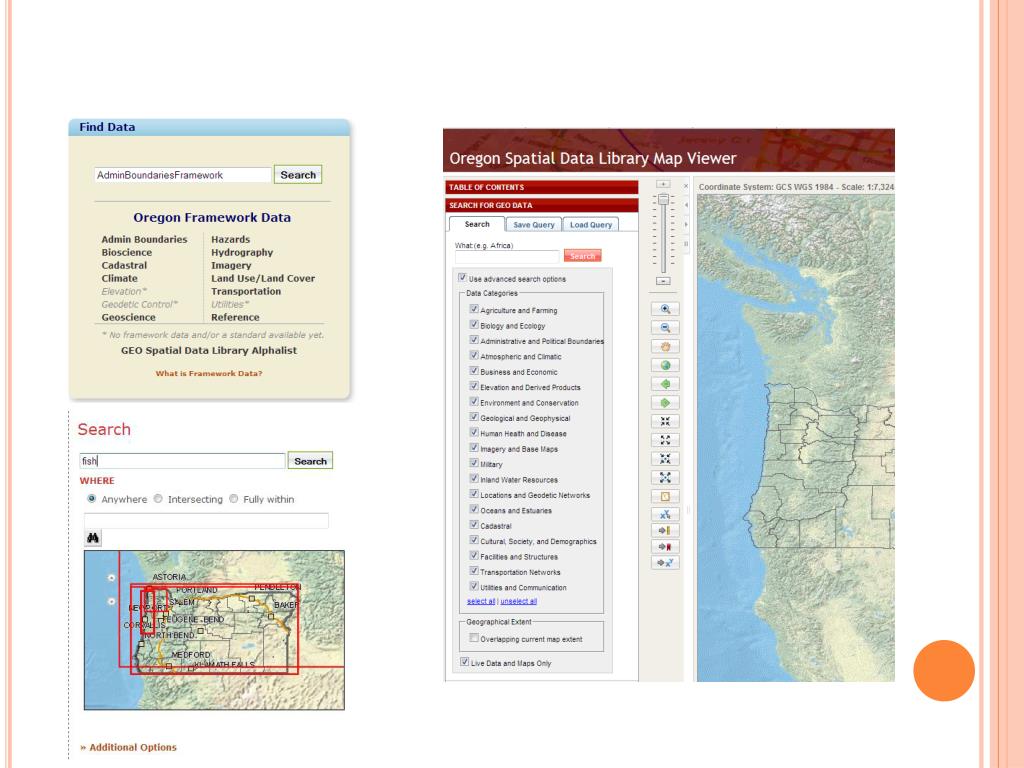Click the globe full extent icon
The image size is (1024, 768).
[x=665, y=366]
